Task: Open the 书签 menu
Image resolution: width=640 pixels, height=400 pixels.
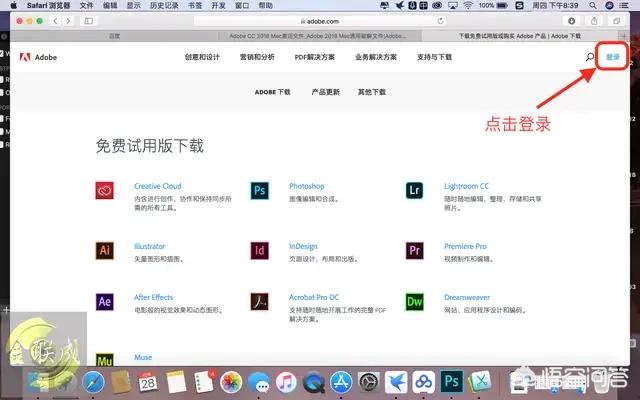Action: coord(195,5)
